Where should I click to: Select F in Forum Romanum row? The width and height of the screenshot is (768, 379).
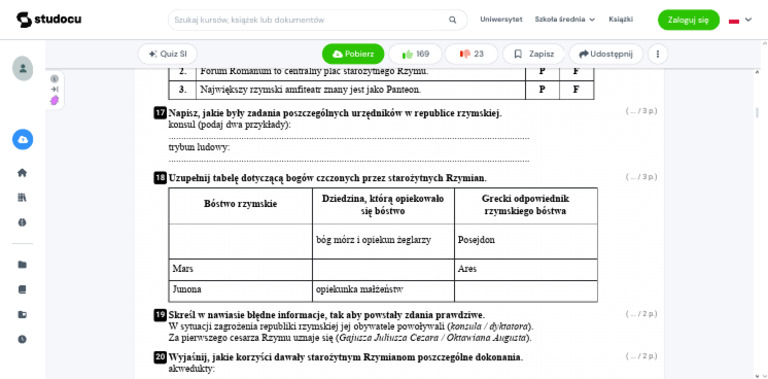coord(576,72)
